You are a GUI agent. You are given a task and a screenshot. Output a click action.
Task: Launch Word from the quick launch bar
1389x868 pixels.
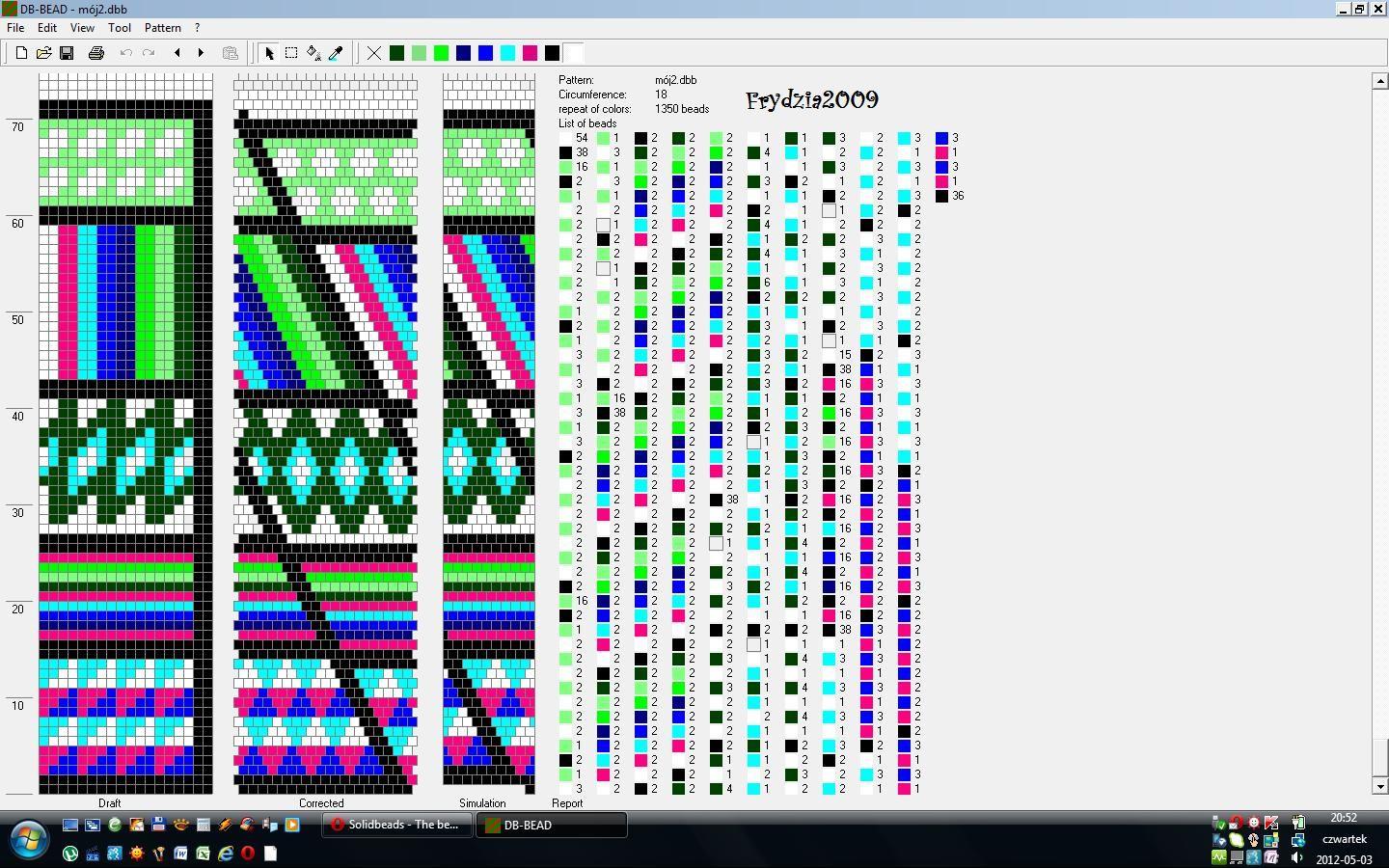pyautogui.click(x=180, y=854)
